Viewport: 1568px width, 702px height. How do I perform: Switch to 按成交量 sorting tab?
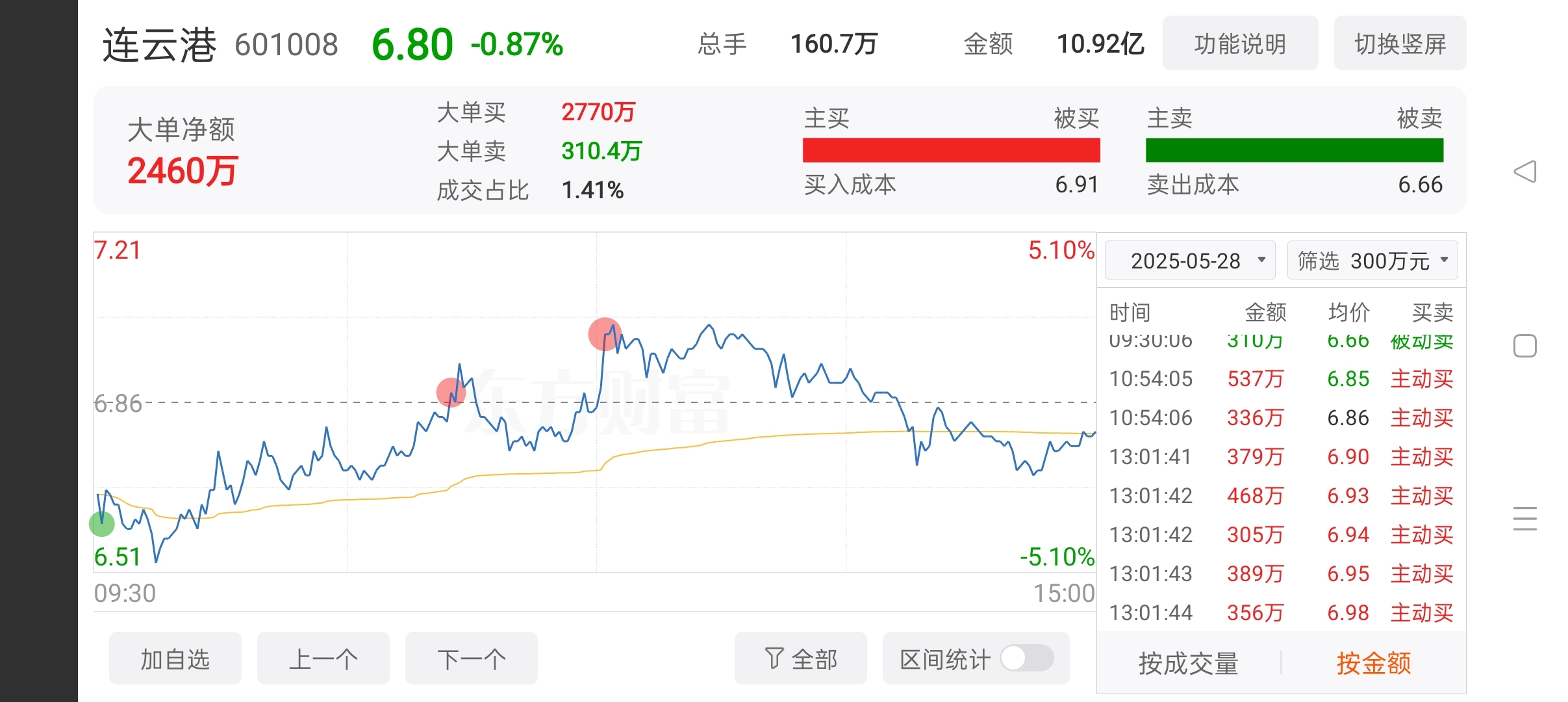[x=1189, y=663]
